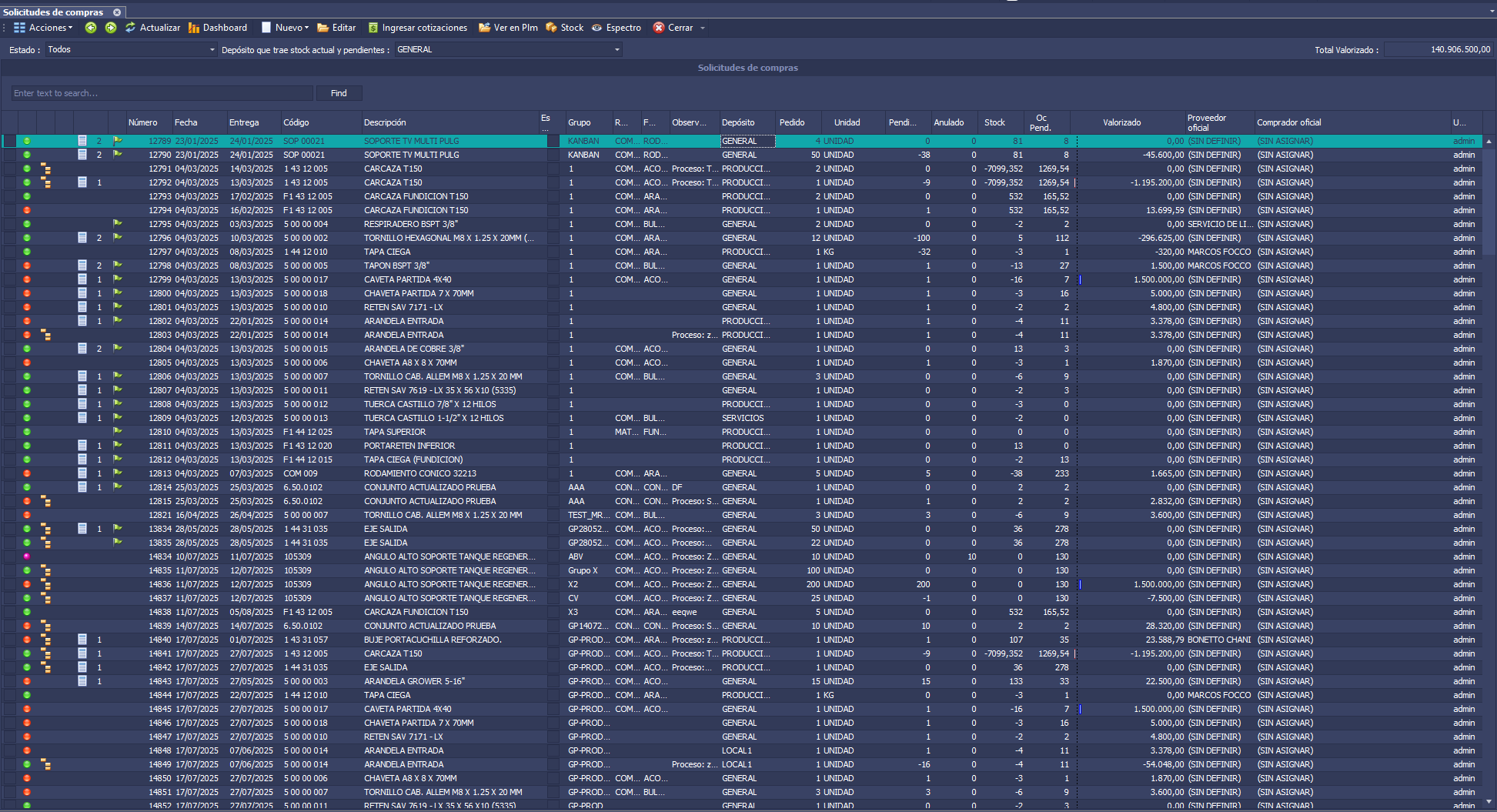Select the RODAMIENTO CONICO 32213 row
The width and height of the screenshot is (1497, 812).
[743, 473]
